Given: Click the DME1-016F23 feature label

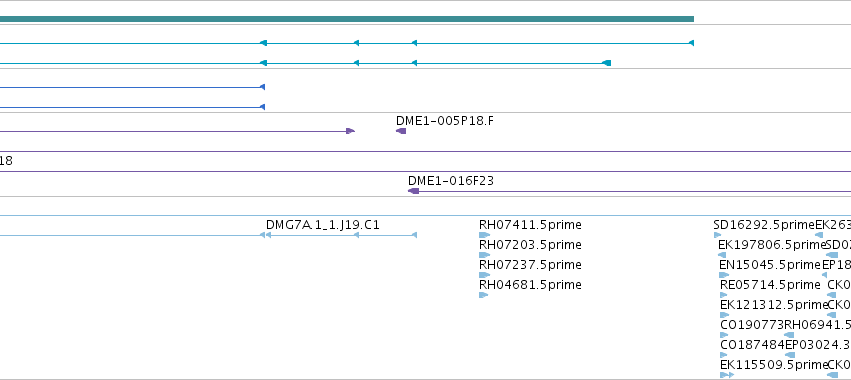Looking at the screenshot, I should [x=451, y=180].
